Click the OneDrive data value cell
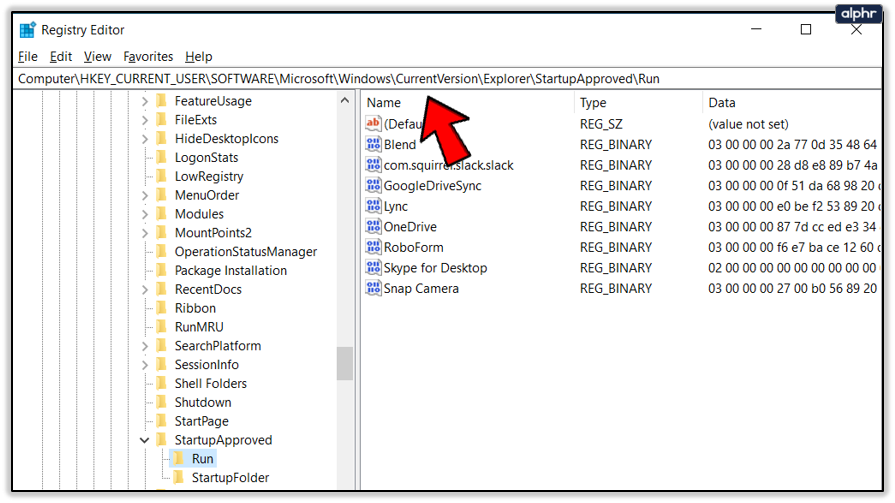 click(x=792, y=227)
